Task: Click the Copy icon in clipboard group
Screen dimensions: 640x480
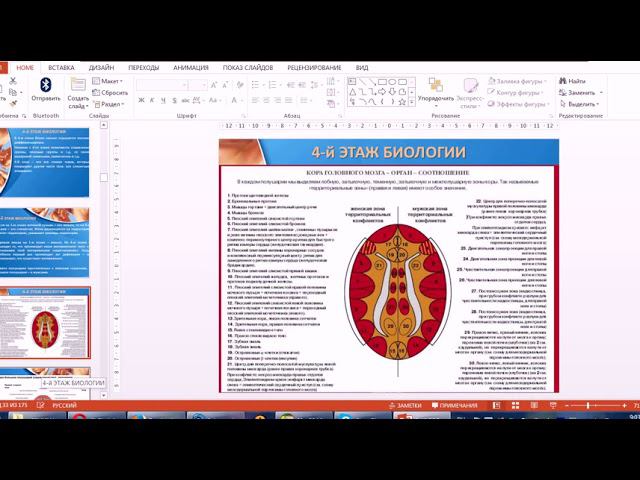Action: (x=13, y=92)
